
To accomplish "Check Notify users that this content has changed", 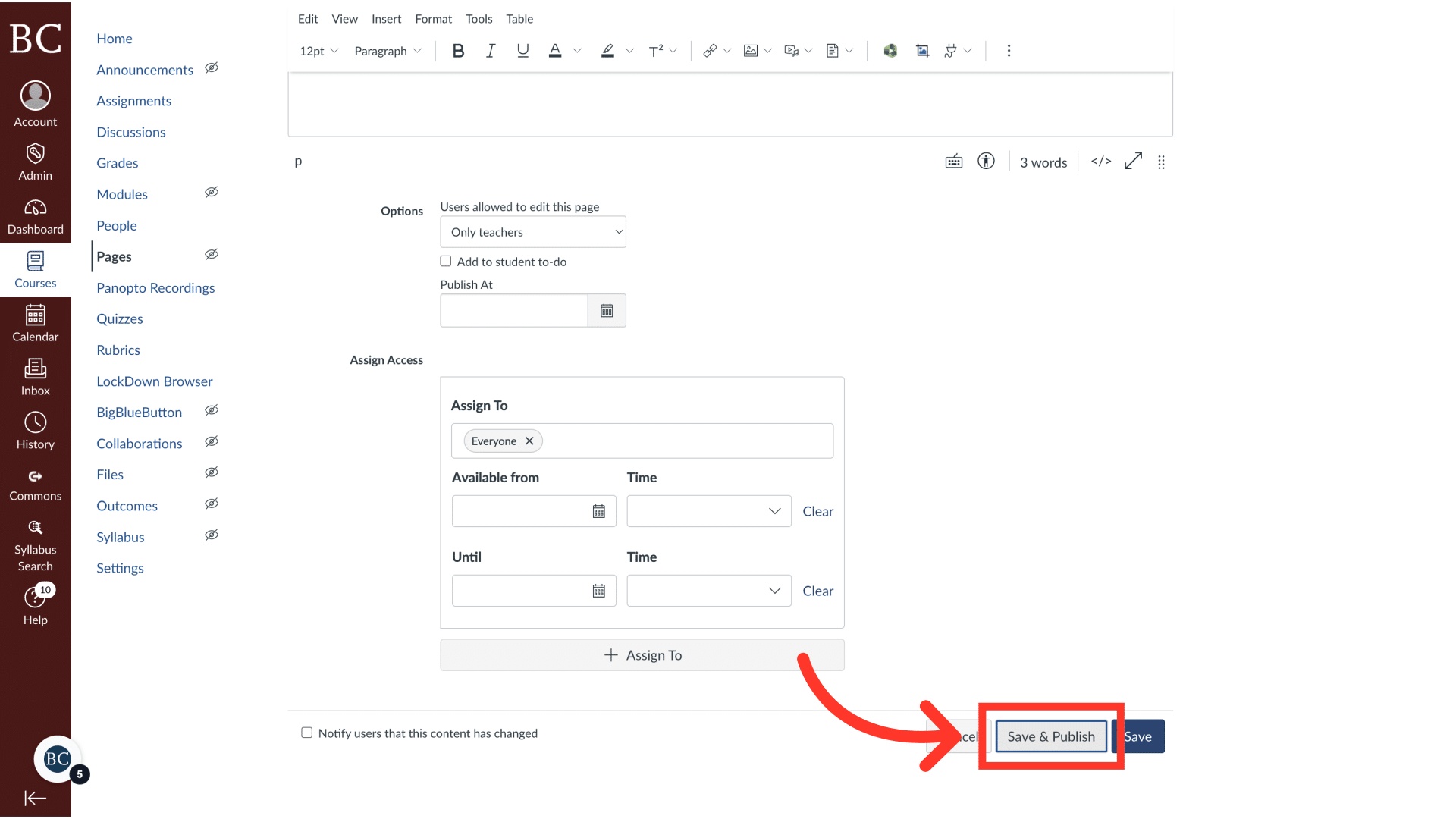I will [x=306, y=733].
